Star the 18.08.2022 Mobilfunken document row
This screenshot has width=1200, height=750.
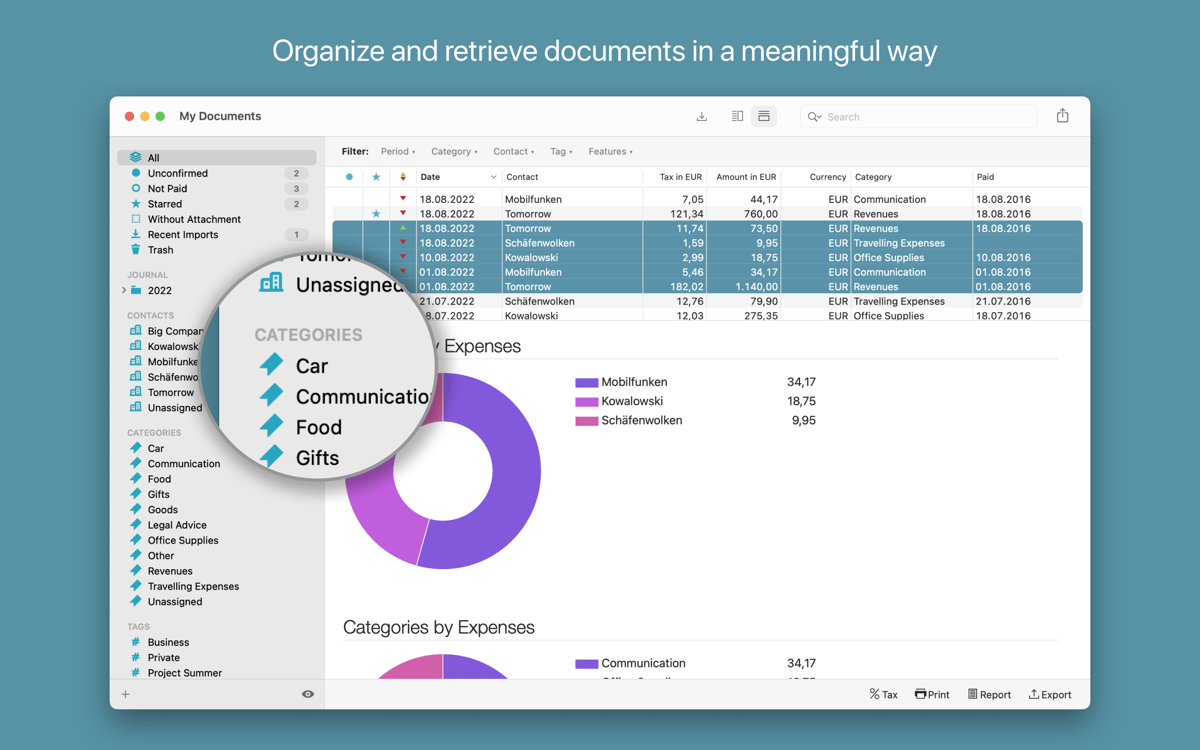click(375, 199)
